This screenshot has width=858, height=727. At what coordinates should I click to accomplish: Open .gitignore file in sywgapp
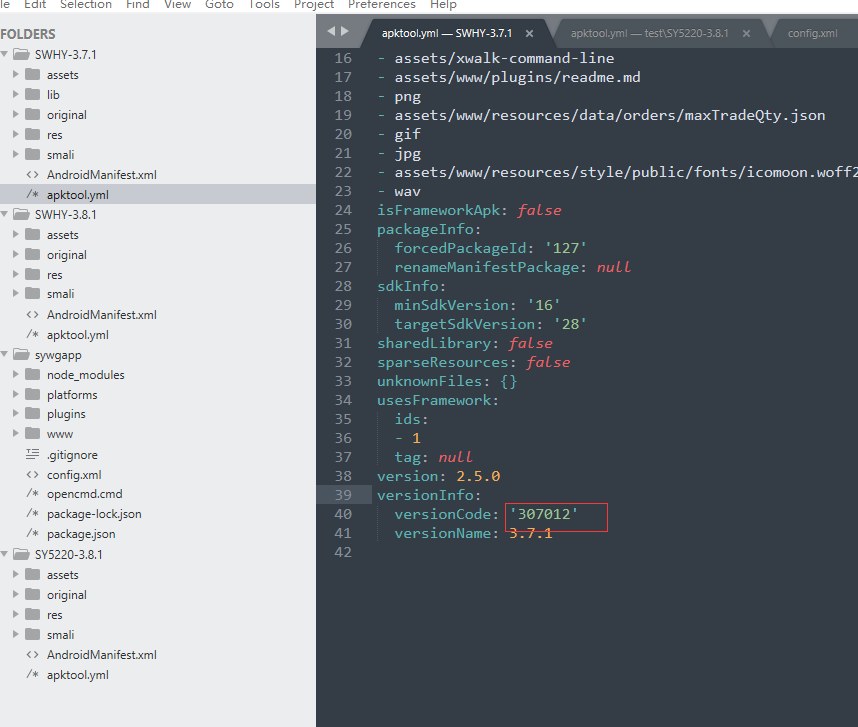(x=72, y=455)
